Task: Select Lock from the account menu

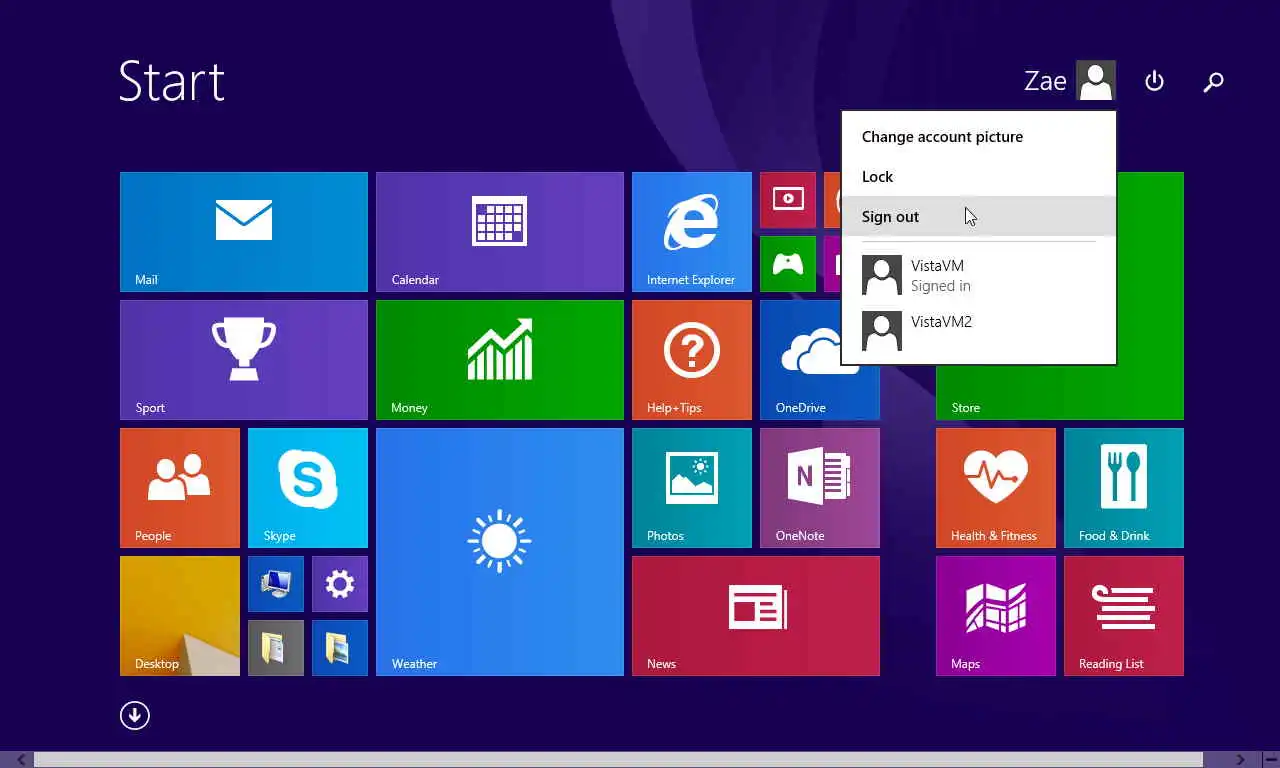Action: click(978, 177)
